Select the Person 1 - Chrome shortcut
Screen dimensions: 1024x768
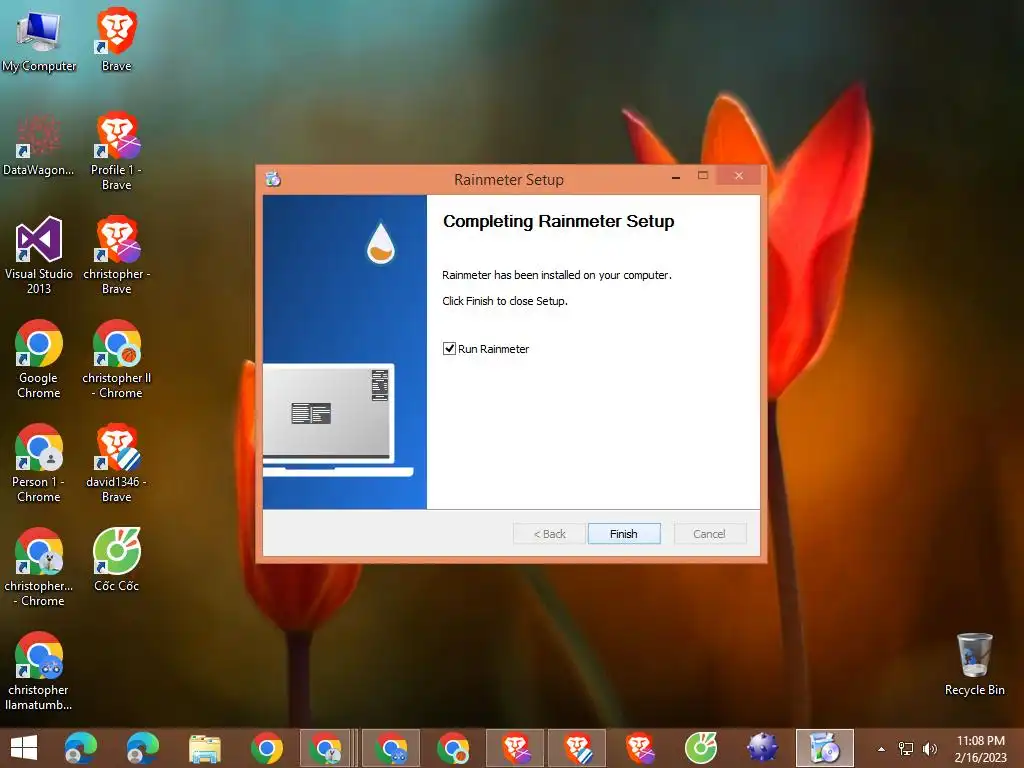pyautogui.click(x=39, y=463)
